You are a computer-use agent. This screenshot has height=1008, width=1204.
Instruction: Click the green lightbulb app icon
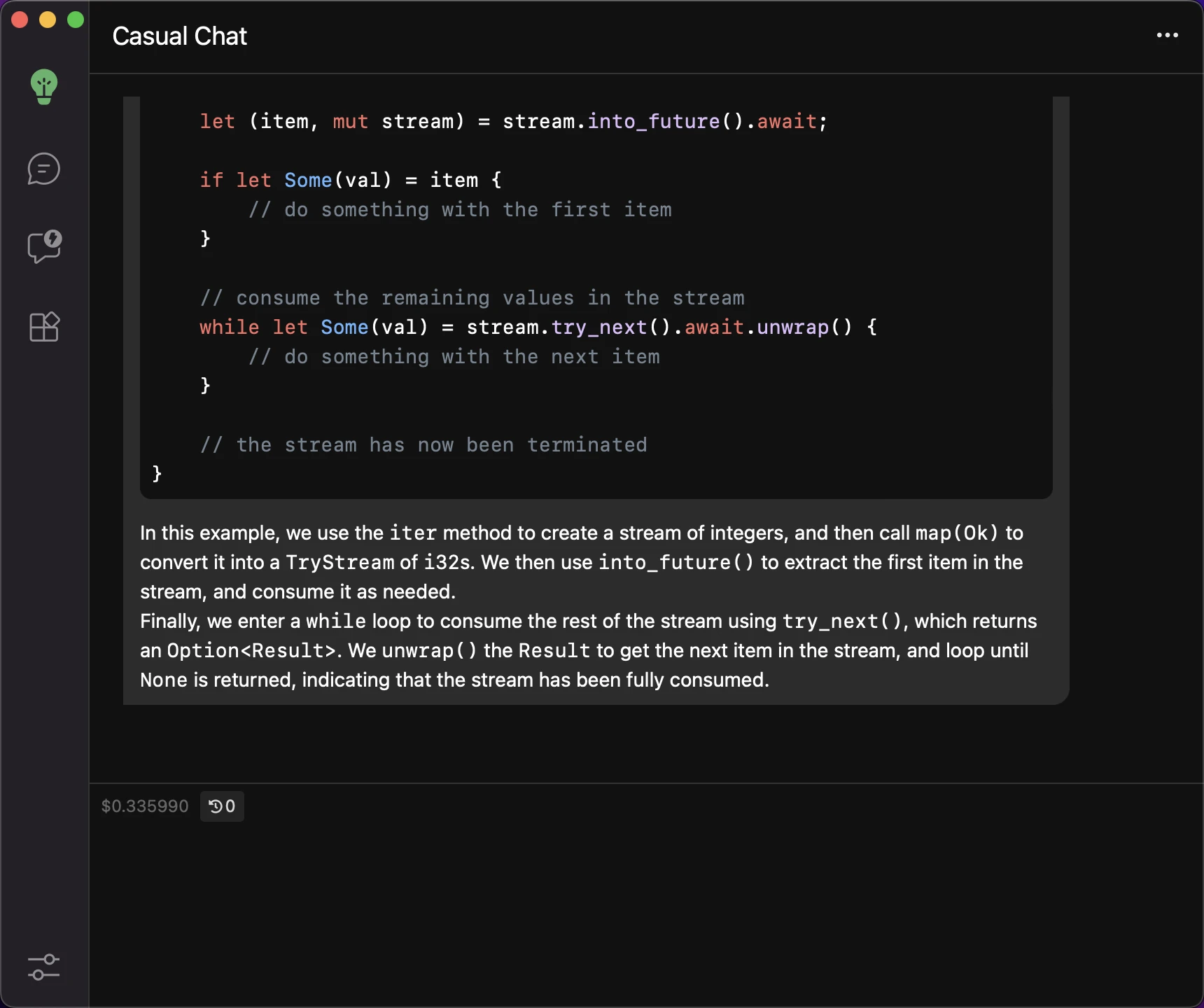44,87
